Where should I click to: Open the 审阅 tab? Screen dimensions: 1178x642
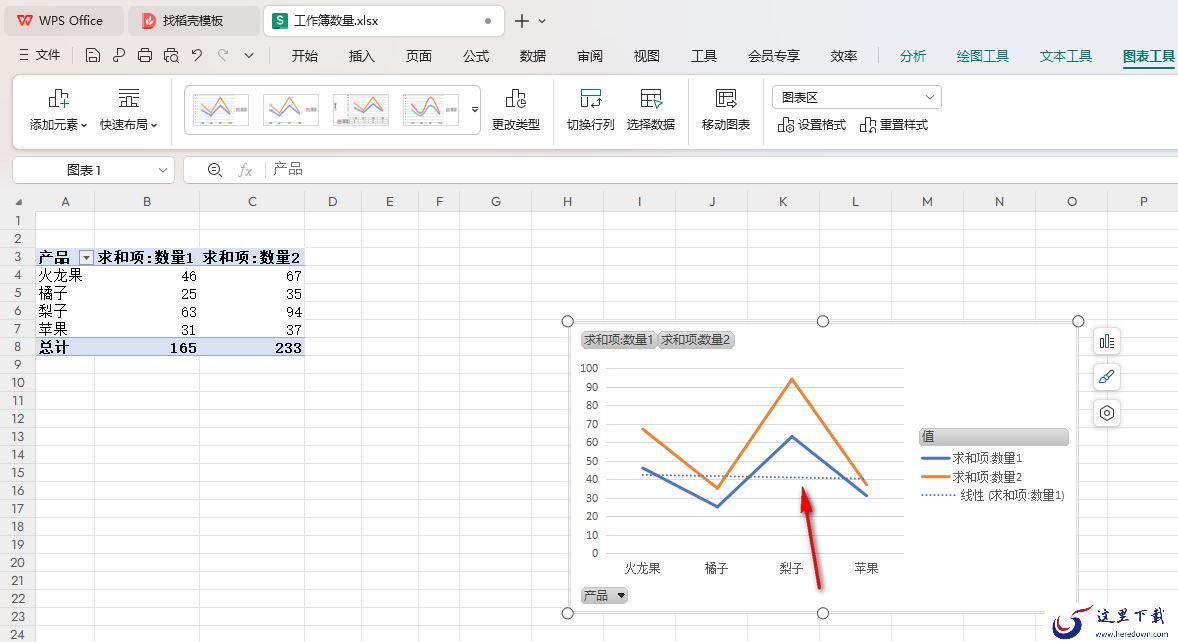tap(590, 56)
